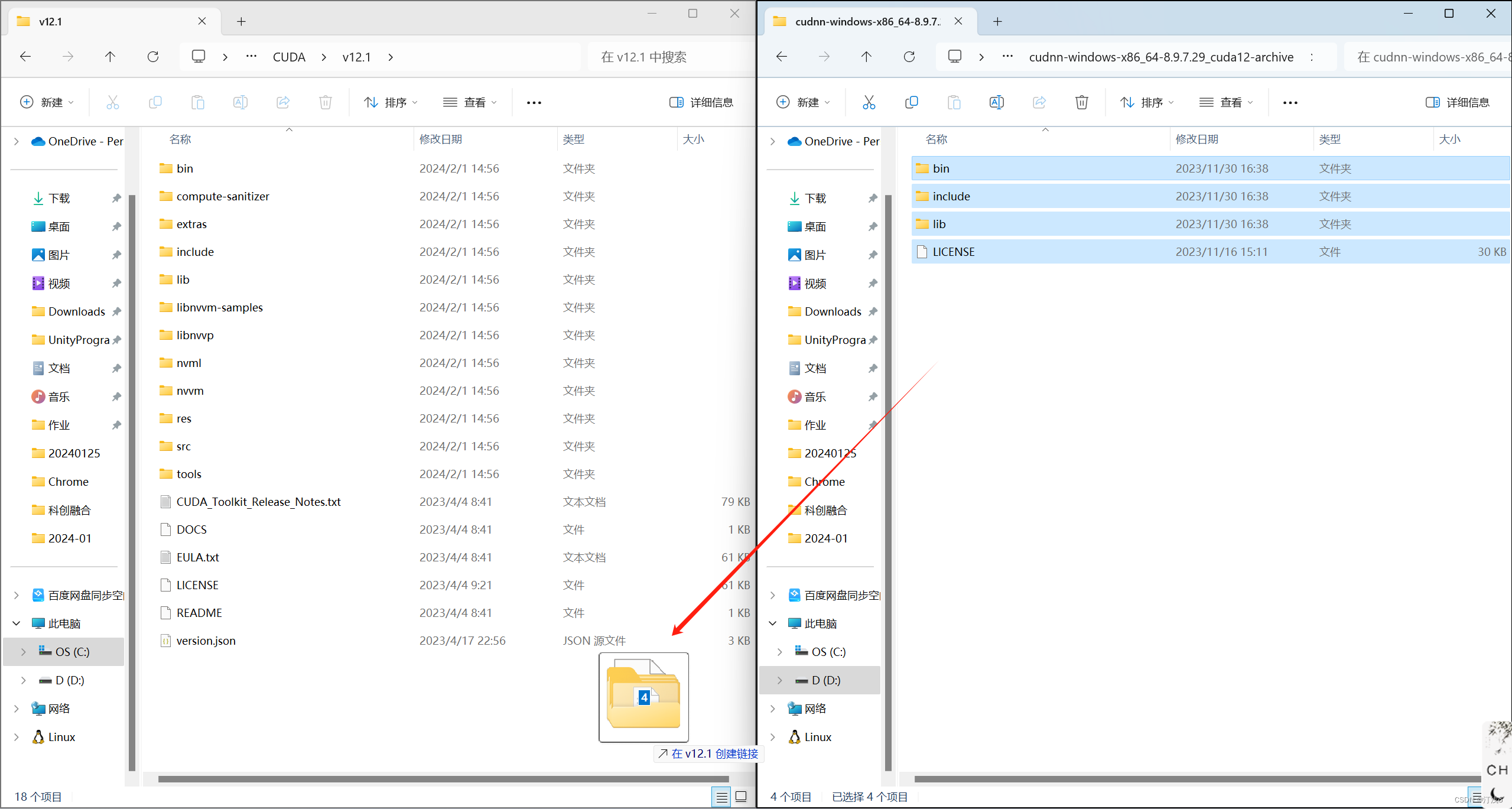Click the Cut icon in cudnn window toolbar
Screen dimensions: 1512x809
(869, 102)
